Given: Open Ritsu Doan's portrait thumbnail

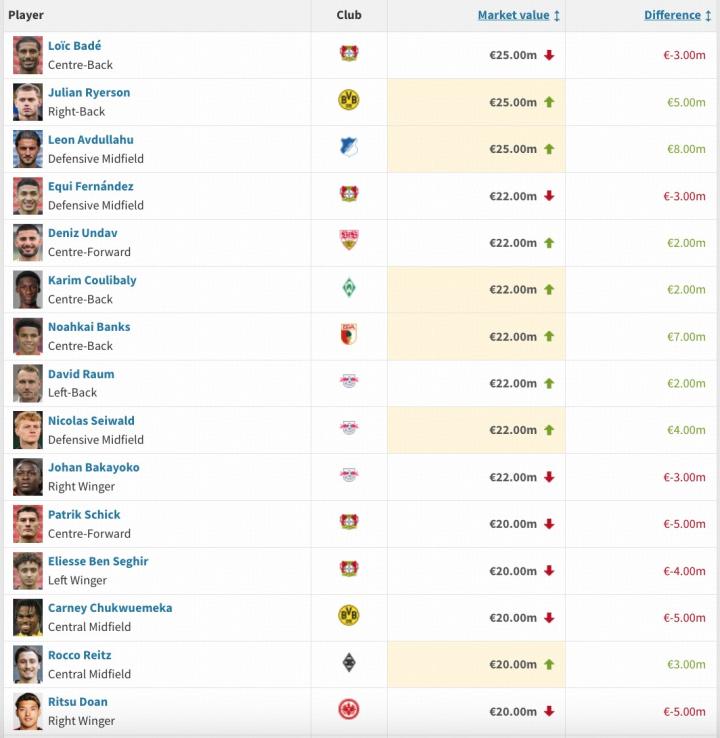Looking at the screenshot, I should 28,711.
